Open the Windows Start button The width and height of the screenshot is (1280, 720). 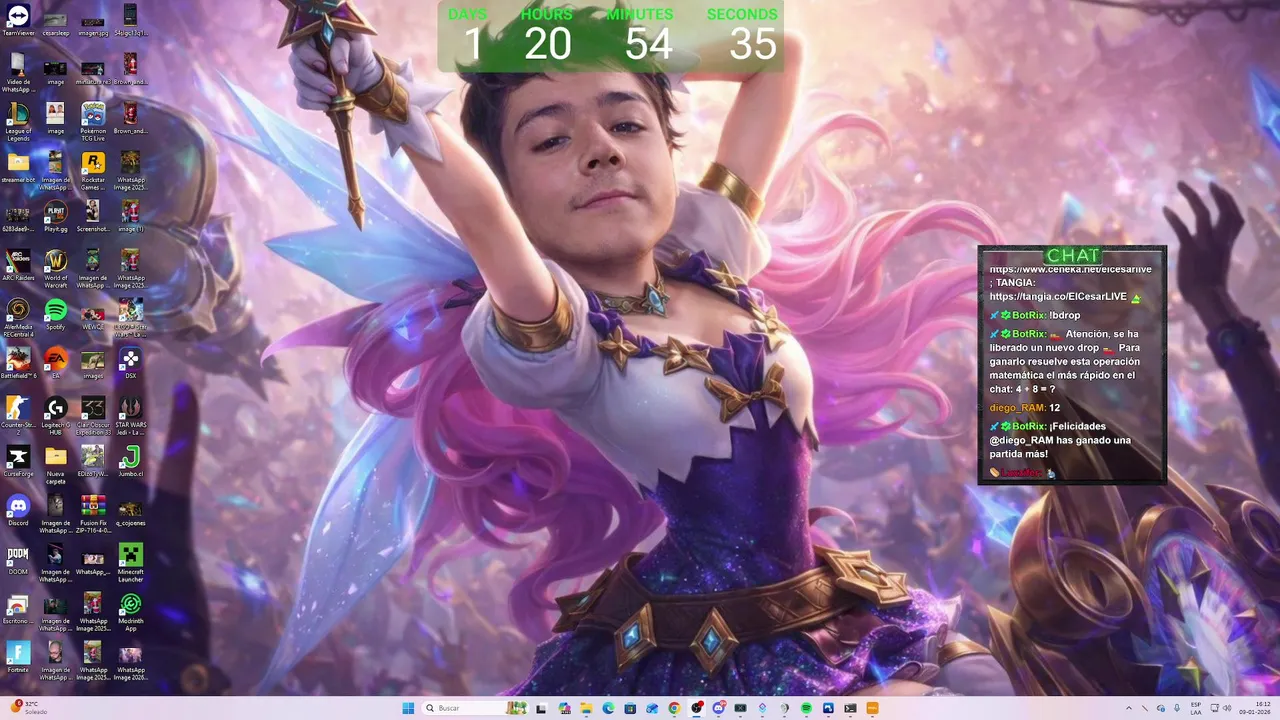pyautogui.click(x=408, y=708)
